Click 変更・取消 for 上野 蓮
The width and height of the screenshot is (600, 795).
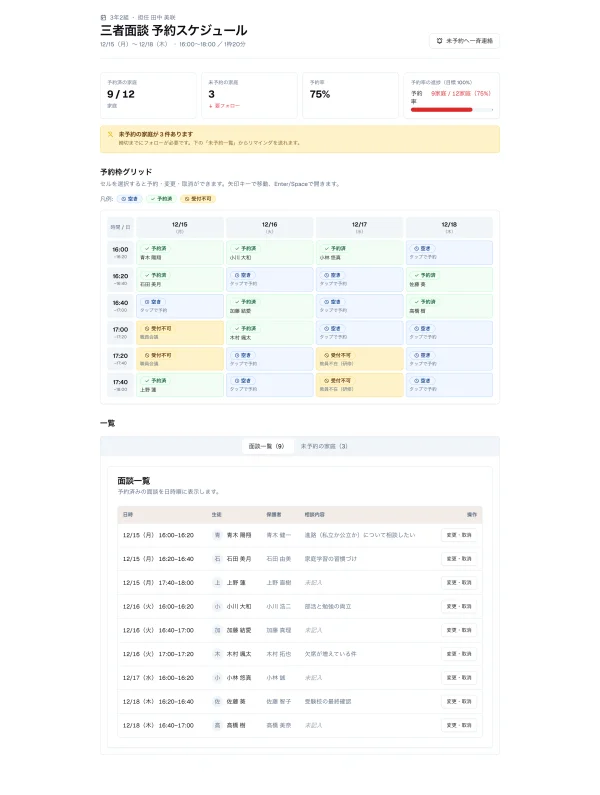pyautogui.click(x=459, y=583)
